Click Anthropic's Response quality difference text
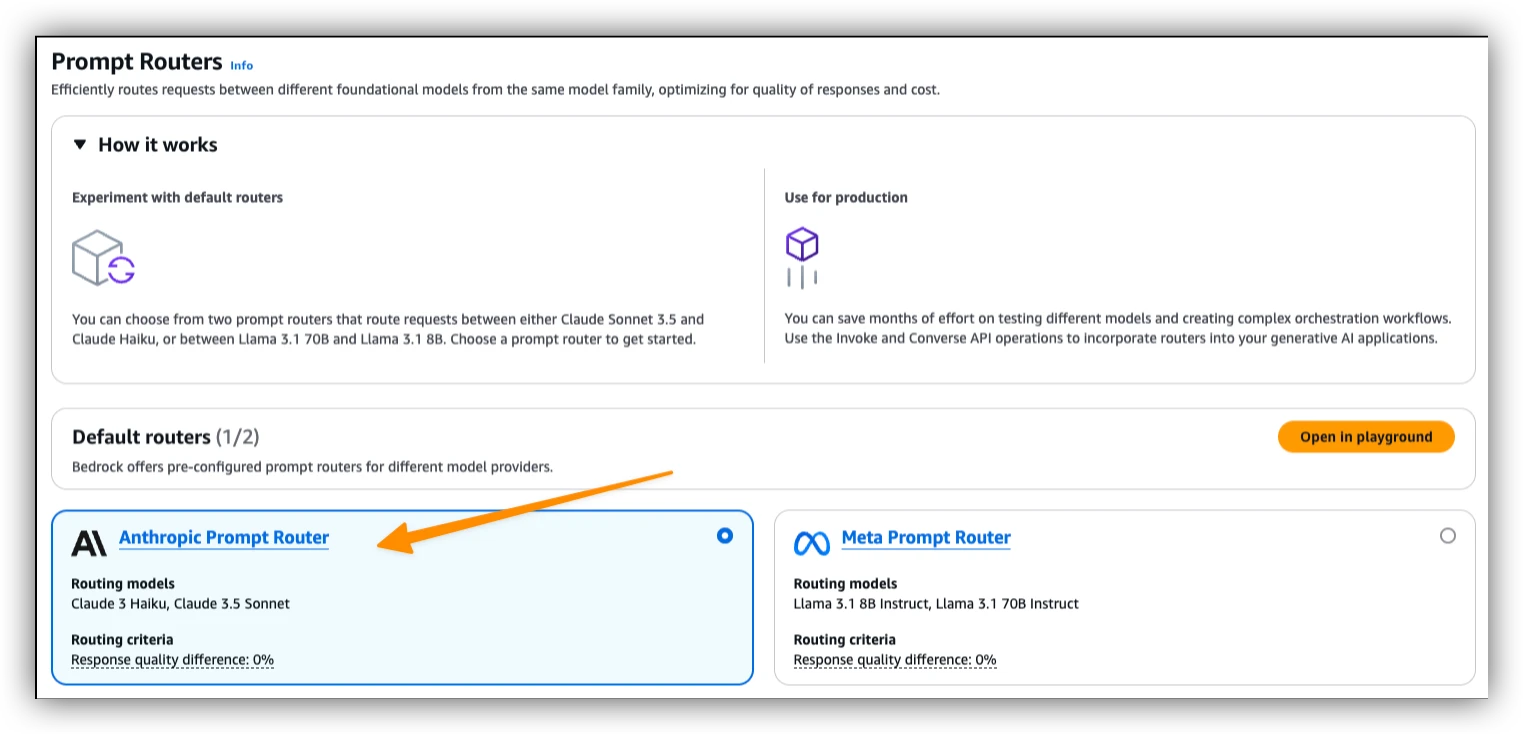 [x=173, y=660]
